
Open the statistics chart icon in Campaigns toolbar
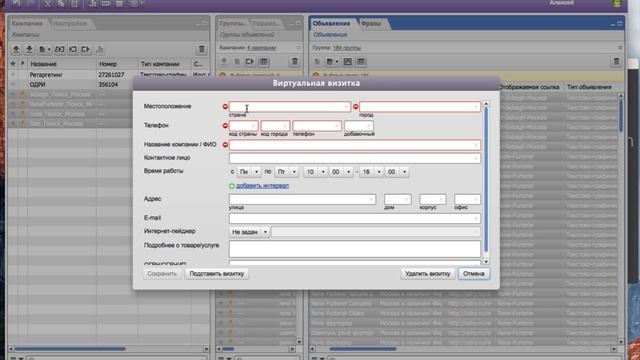(x=99, y=49)
